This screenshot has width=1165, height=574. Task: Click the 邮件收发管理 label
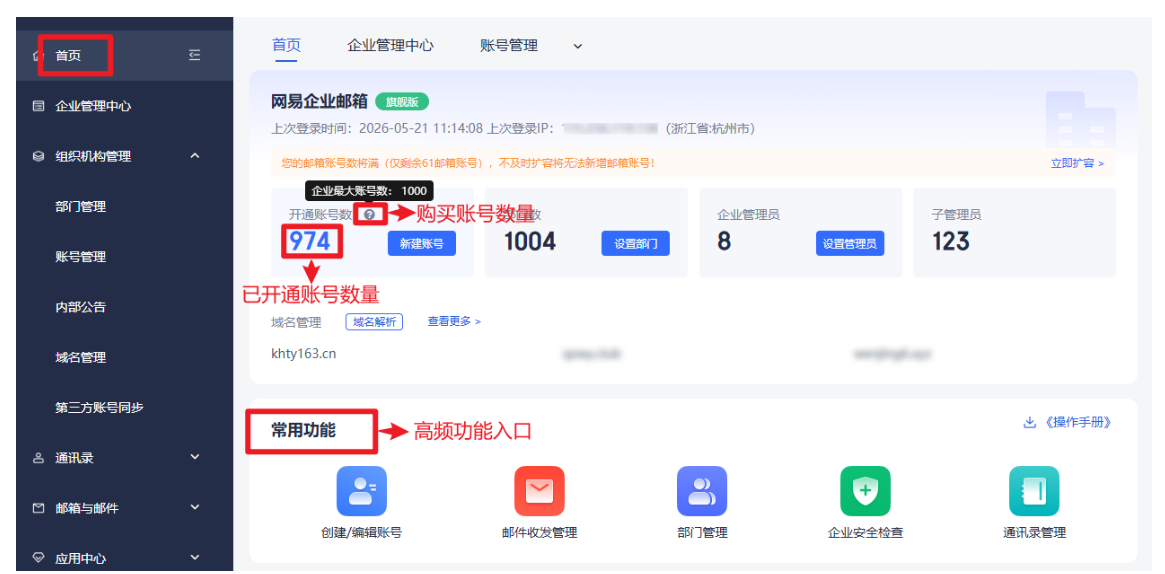click(539, 532)
